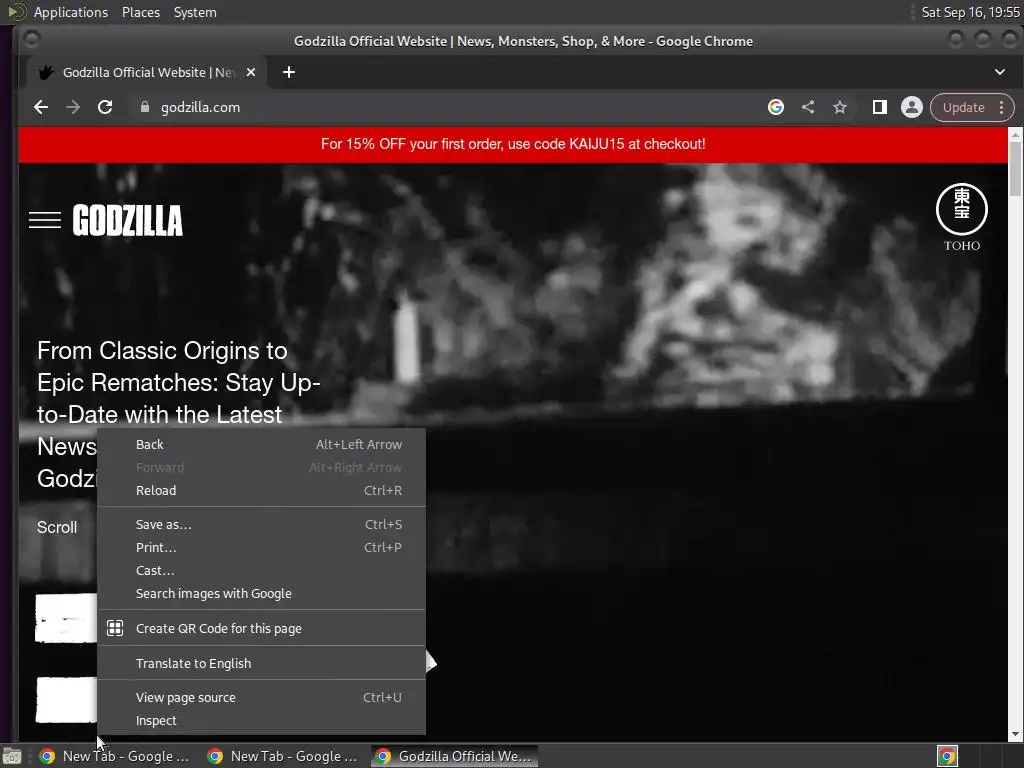The image size is (1024, 768).
Task: Click the godzilla.com address bar
Action: tap(451, 107)
